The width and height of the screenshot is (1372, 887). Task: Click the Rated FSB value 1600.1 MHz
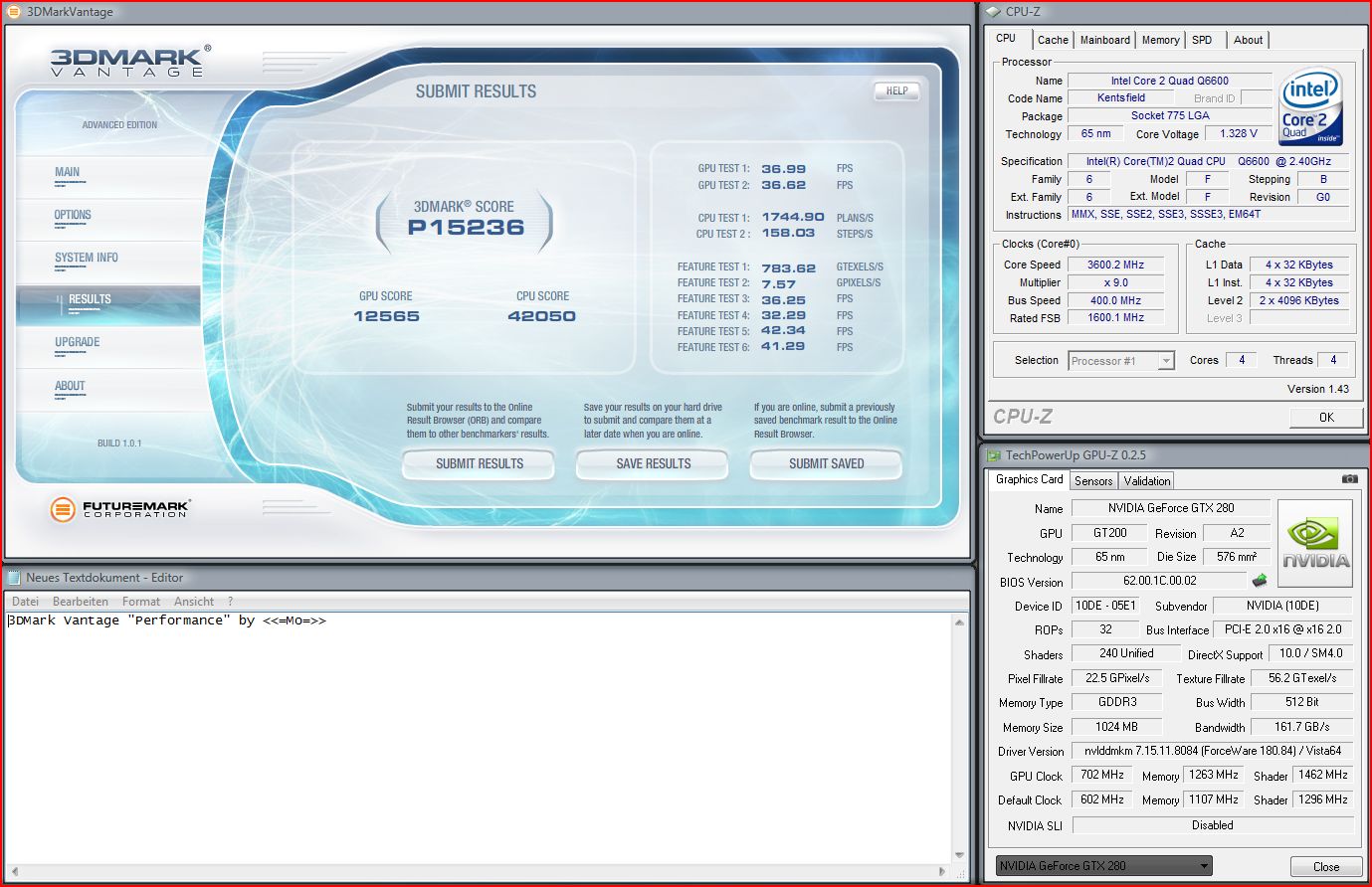click(x=1115, y=318)
